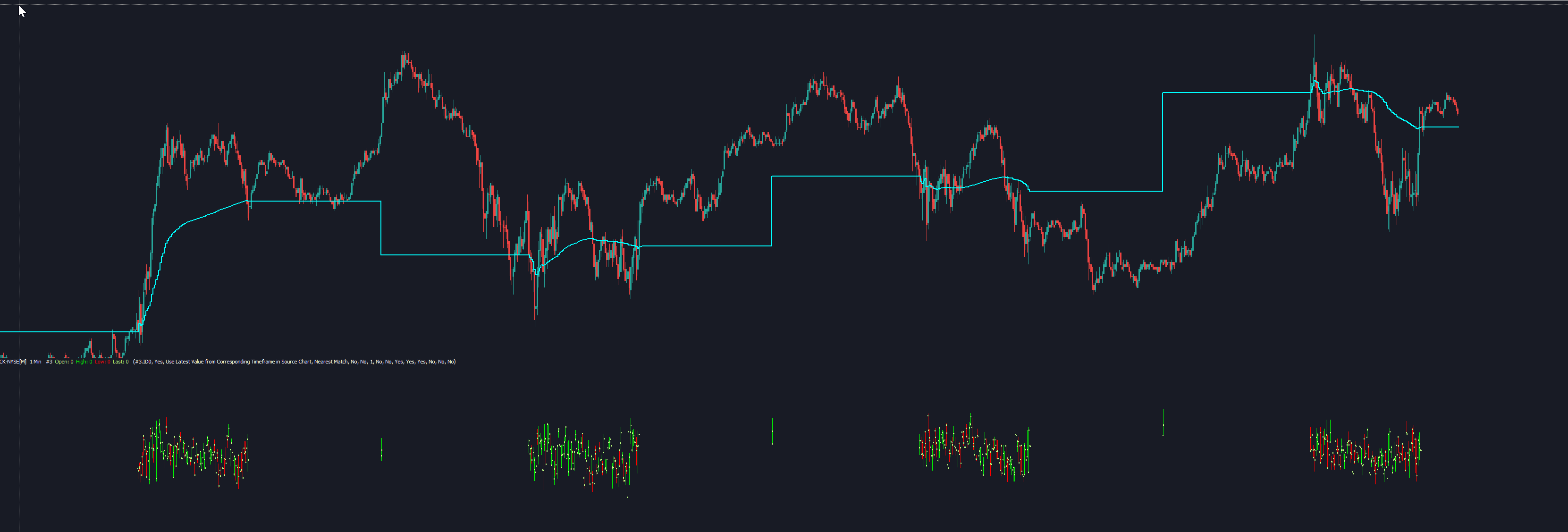The width and height of the screenshot is (1568, 532).
Task: Click the lowest wick of the middle dip
Action: [x=536, y=320]
